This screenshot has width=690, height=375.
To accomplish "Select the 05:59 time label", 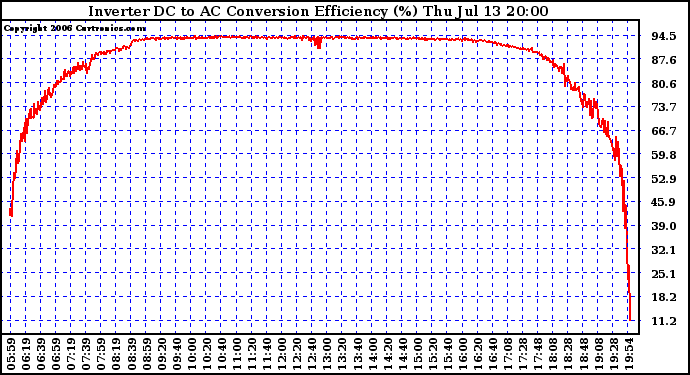I will (x=11, y=354).
